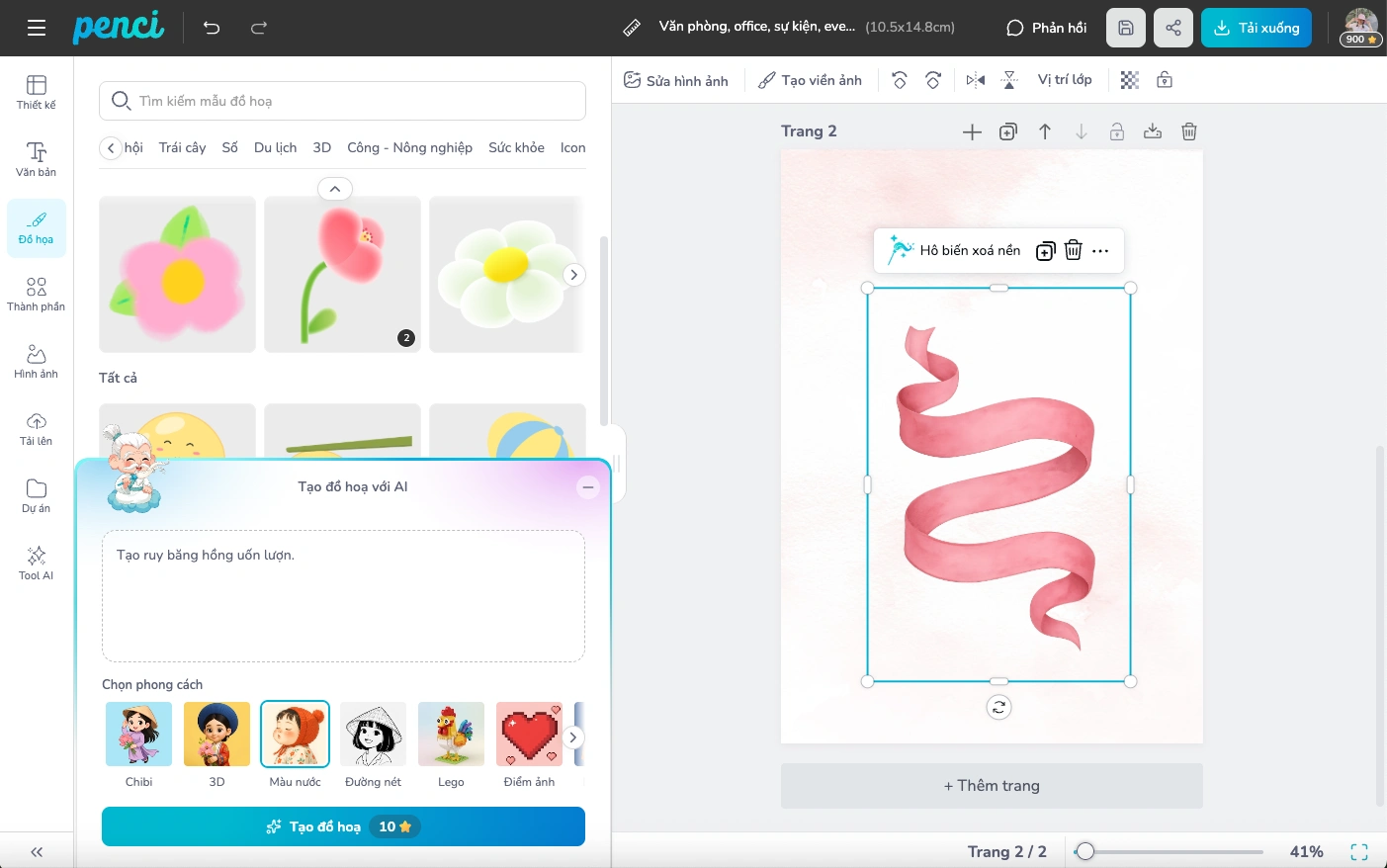Viewport: 1387px width, 868px height.
Task: Rotate image clockwise
Action: coord(933,80)
